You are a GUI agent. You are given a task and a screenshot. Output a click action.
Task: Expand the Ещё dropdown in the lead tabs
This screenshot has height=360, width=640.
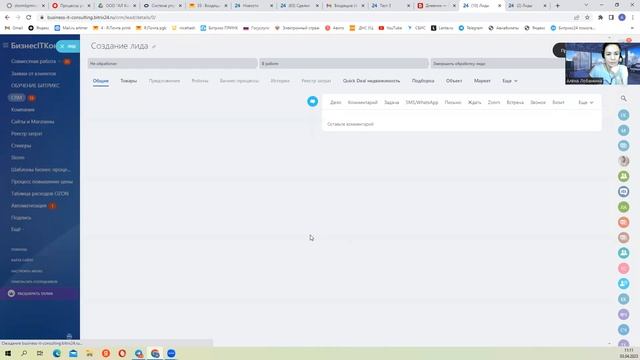[x=509, y=81]
